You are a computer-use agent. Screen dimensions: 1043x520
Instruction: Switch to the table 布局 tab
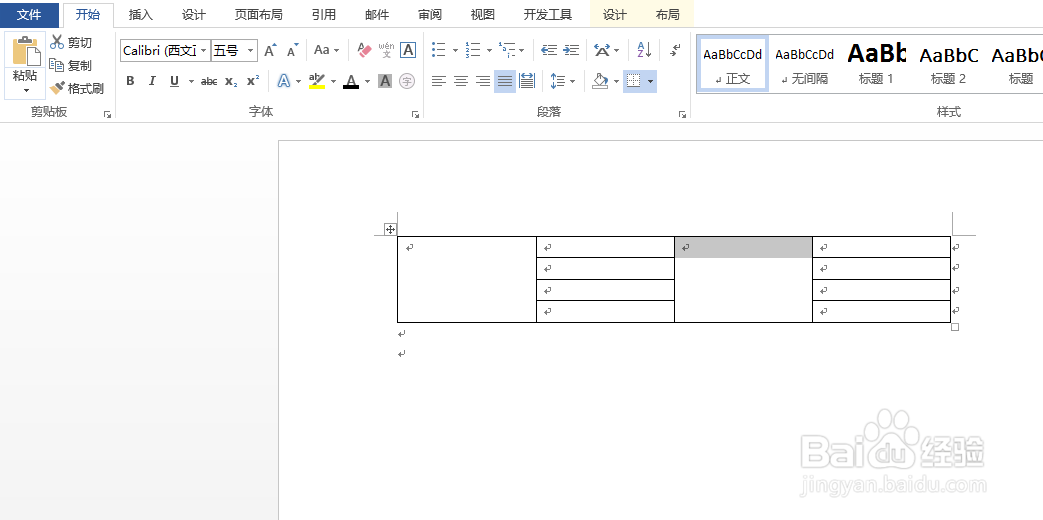pyautogui.click(x=668, y=15)
